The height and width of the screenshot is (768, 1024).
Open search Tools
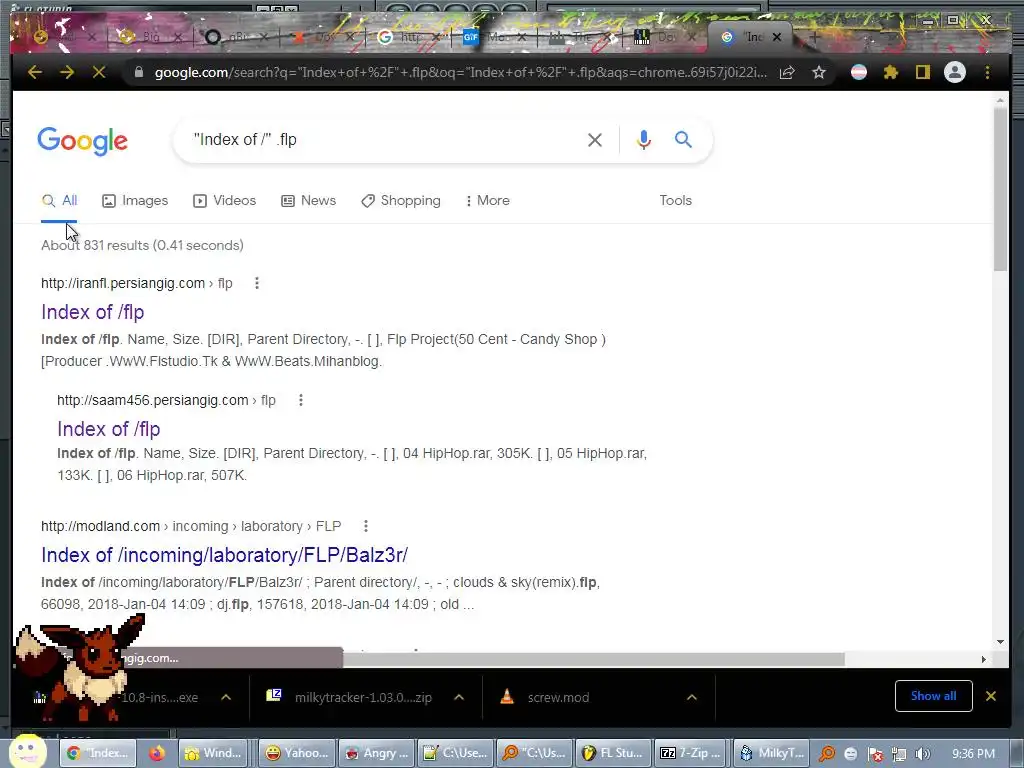[675, 200]
